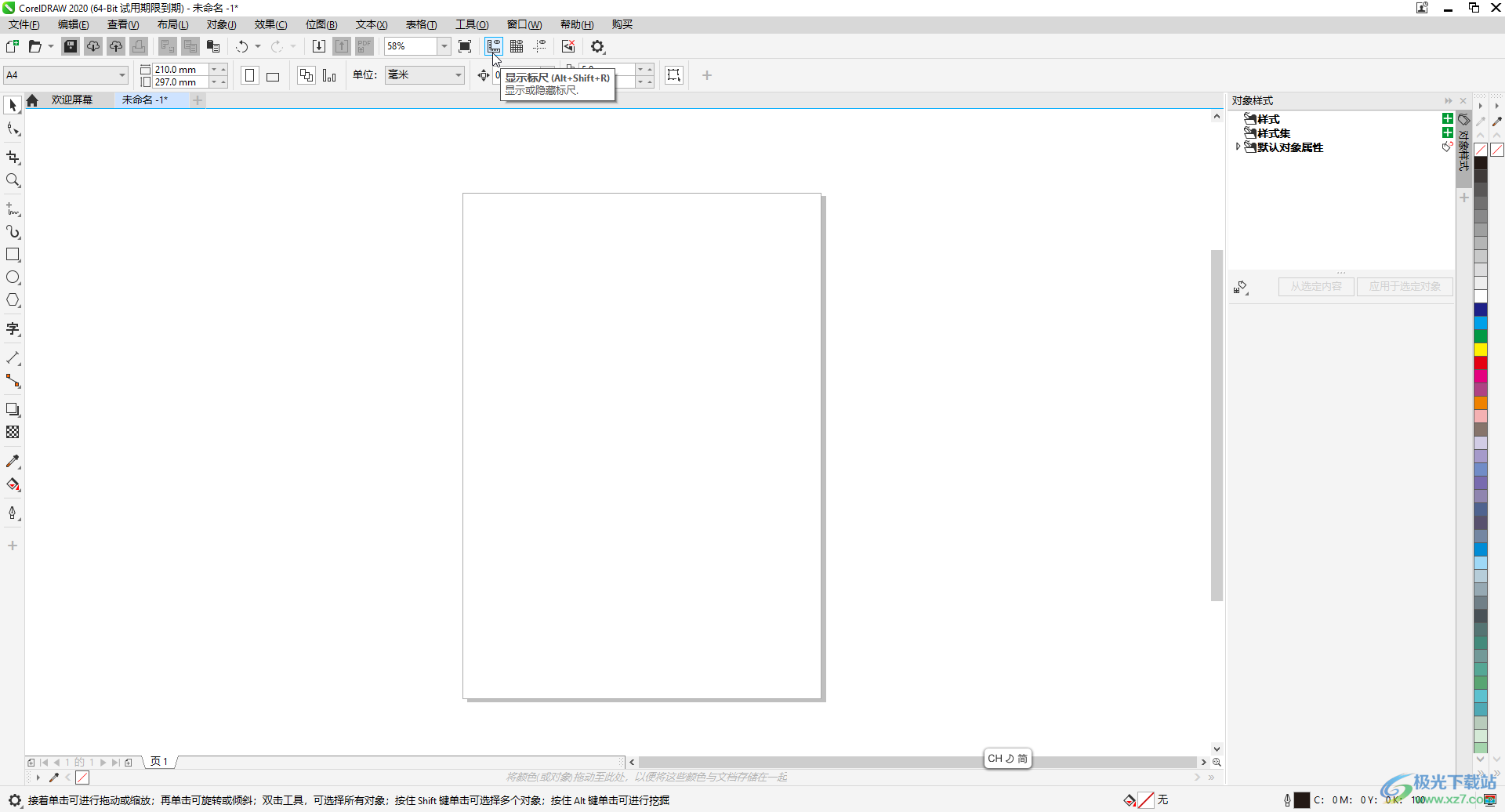Activate the Polygon tool
Screen dimensions: 1505x812
(x=13, y=300)
